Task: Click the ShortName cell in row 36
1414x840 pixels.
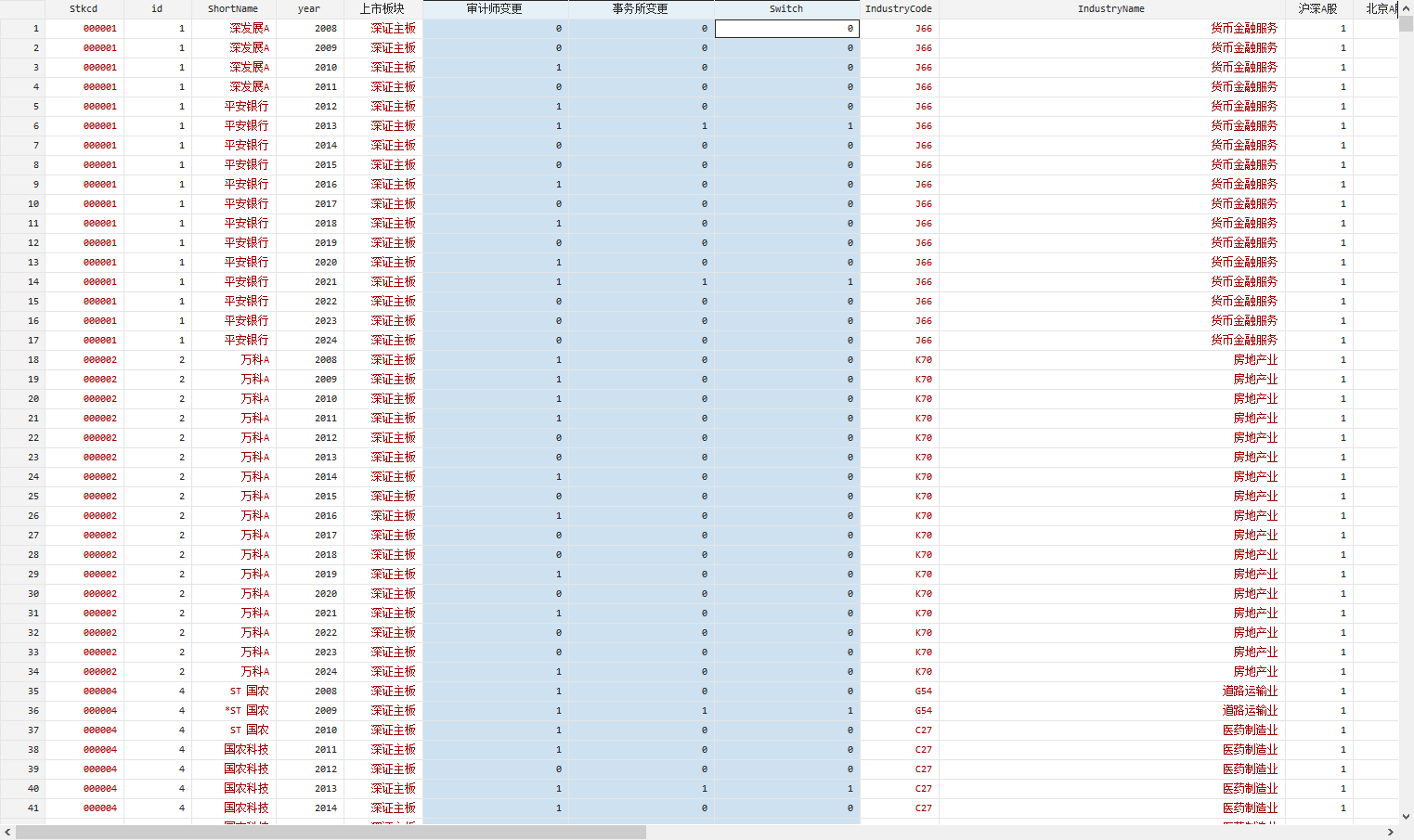Action: (233, 711)
